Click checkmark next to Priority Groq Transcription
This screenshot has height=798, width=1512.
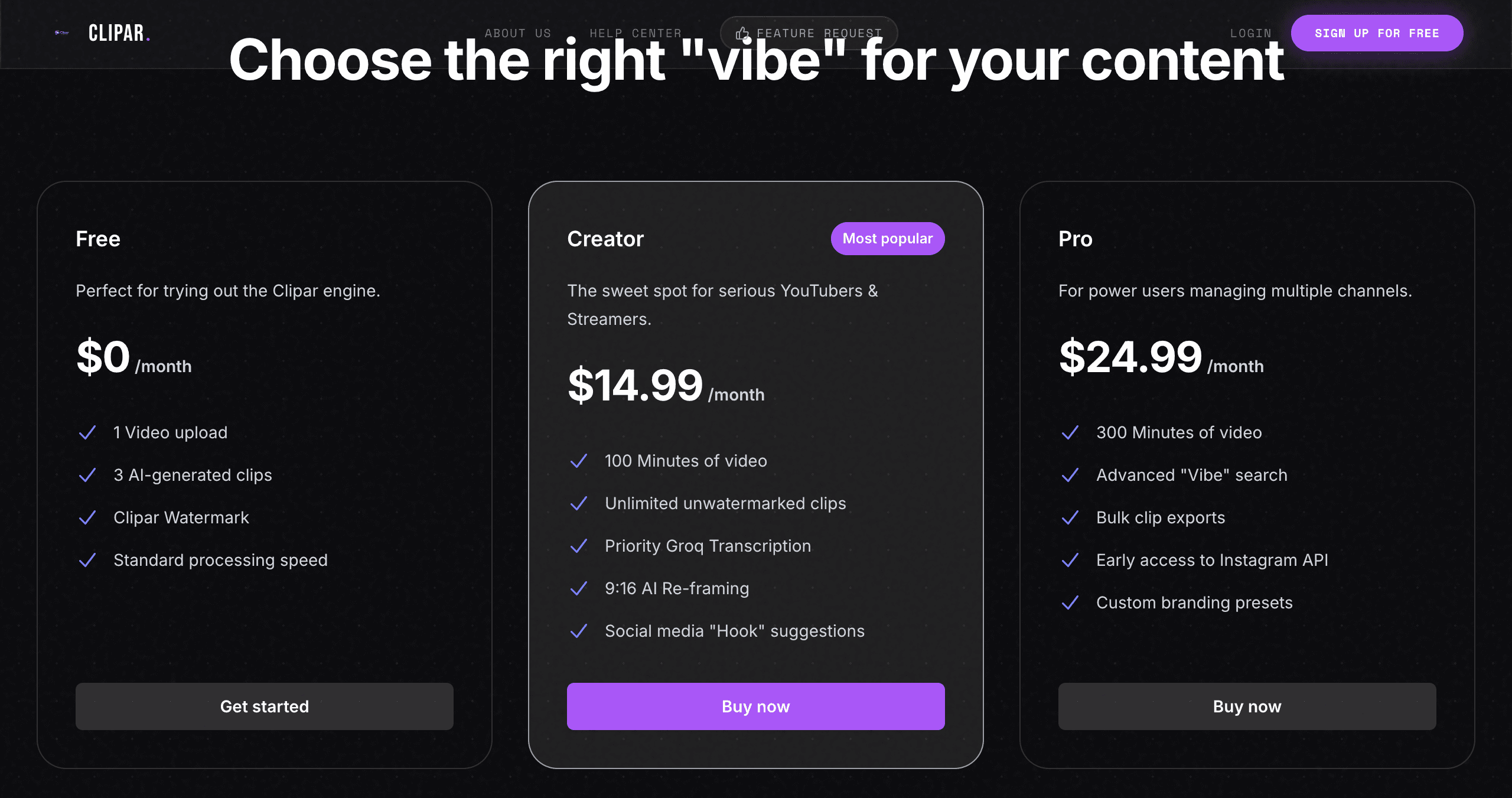coord(579,546)
